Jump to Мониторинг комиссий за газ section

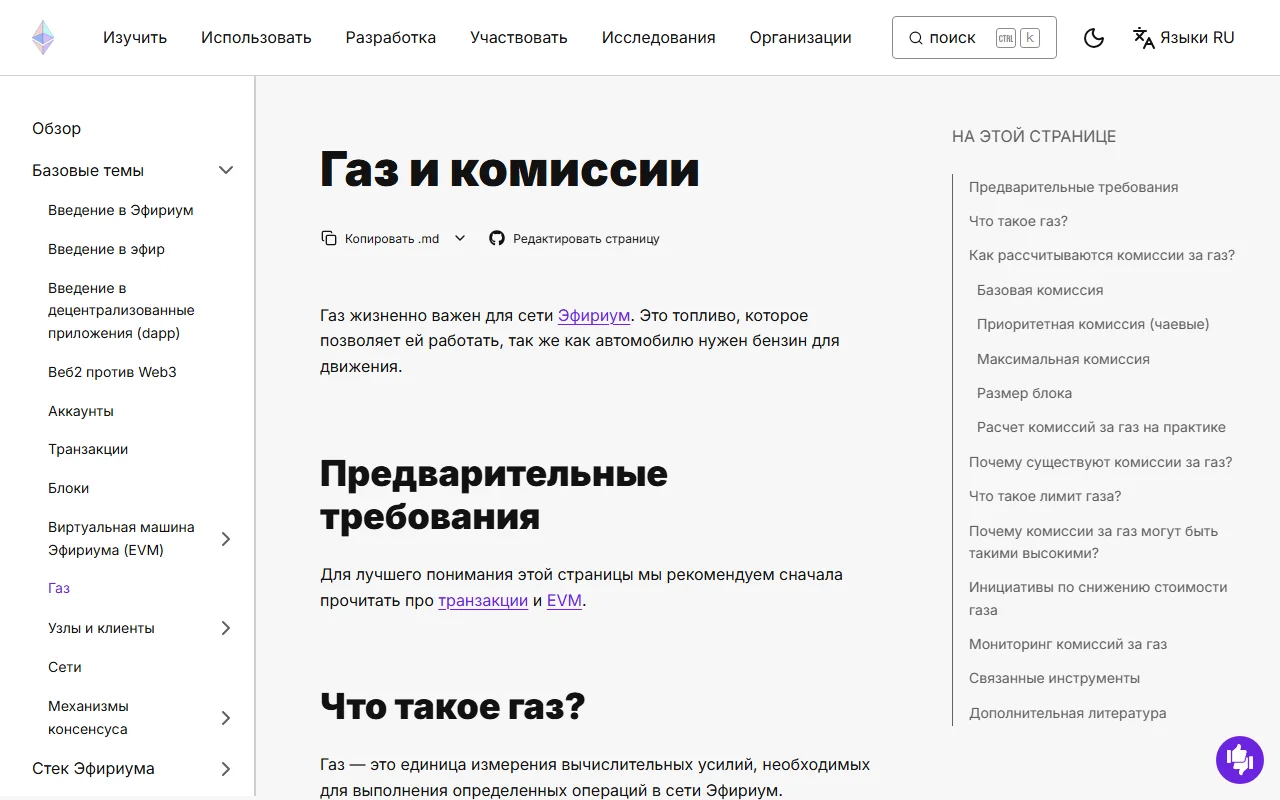(1068, 644)
